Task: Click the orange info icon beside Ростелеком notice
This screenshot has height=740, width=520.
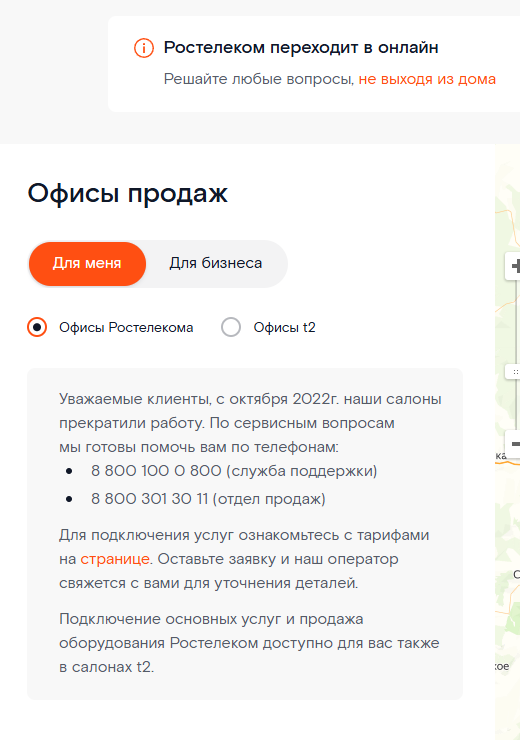Action: (143, 48)
